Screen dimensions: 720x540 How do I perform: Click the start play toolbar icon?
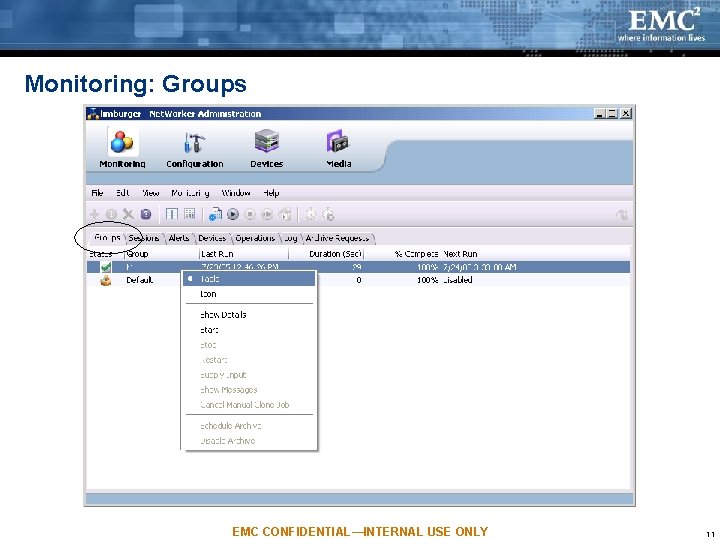click(x=233, y=214)
